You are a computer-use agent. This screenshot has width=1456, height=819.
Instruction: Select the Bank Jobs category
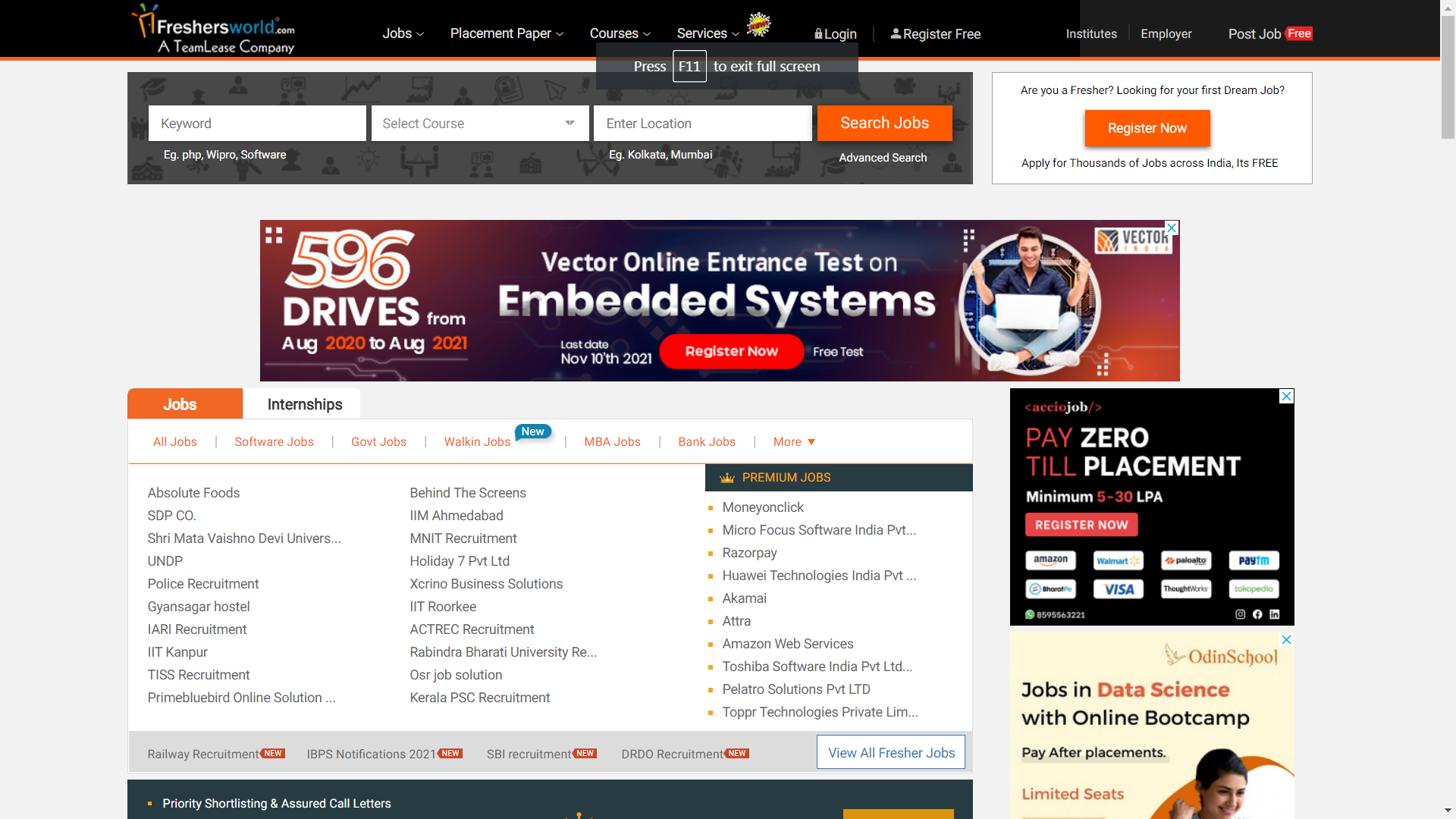707,442
